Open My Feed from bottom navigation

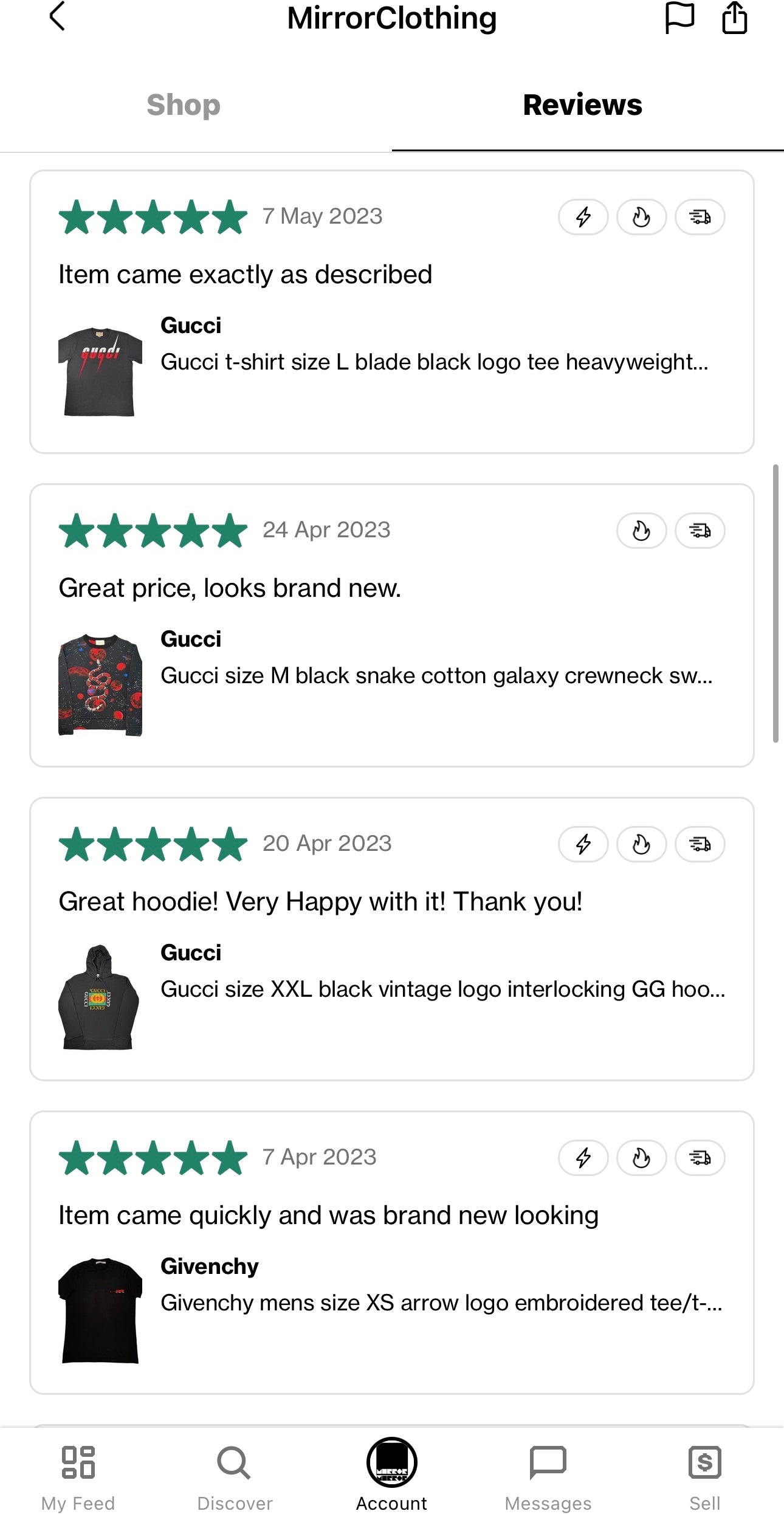pyautogui.click(x=78, y=1462)
